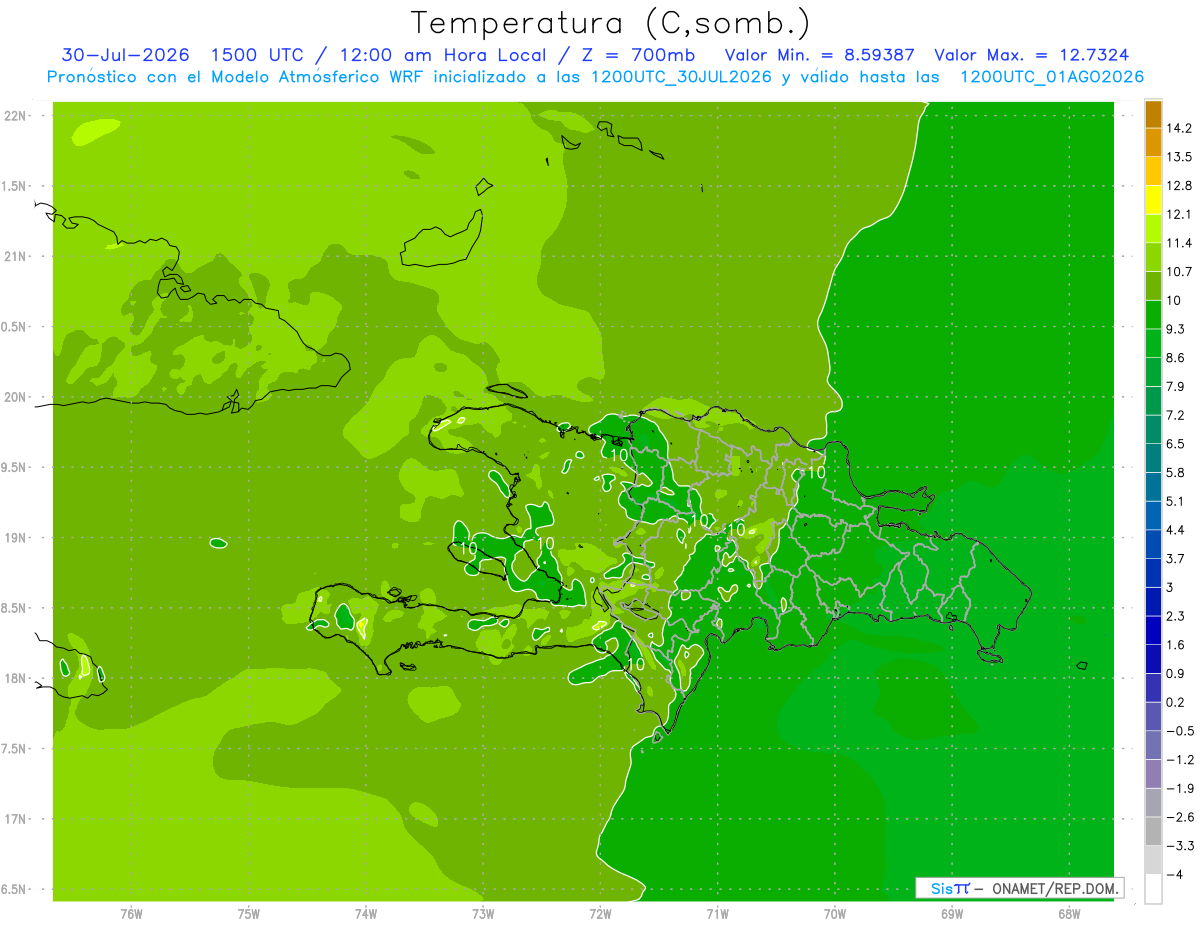Click the '1200UTC_01AGO2026' valid-until time

tap(1052, 77)
